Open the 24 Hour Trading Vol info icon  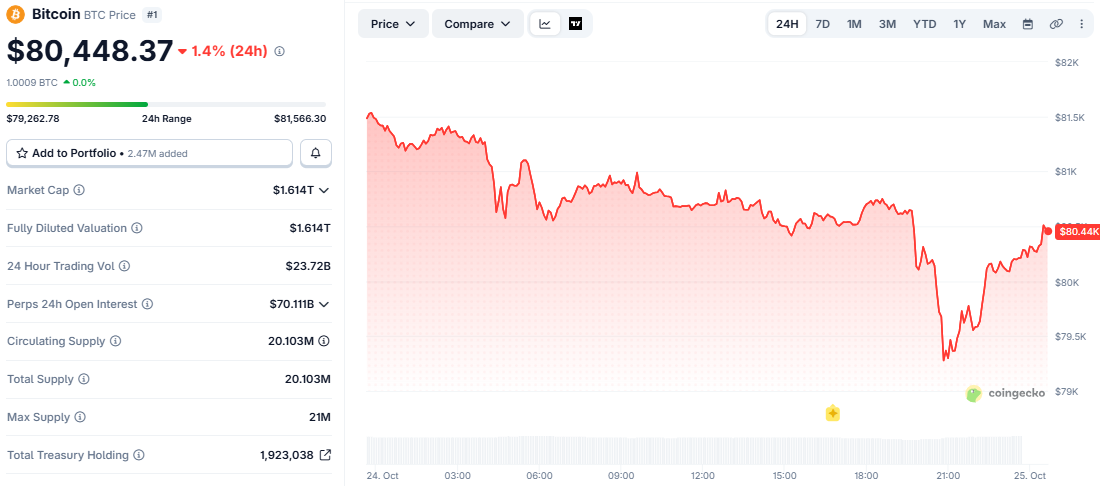[x=124, y=266]
